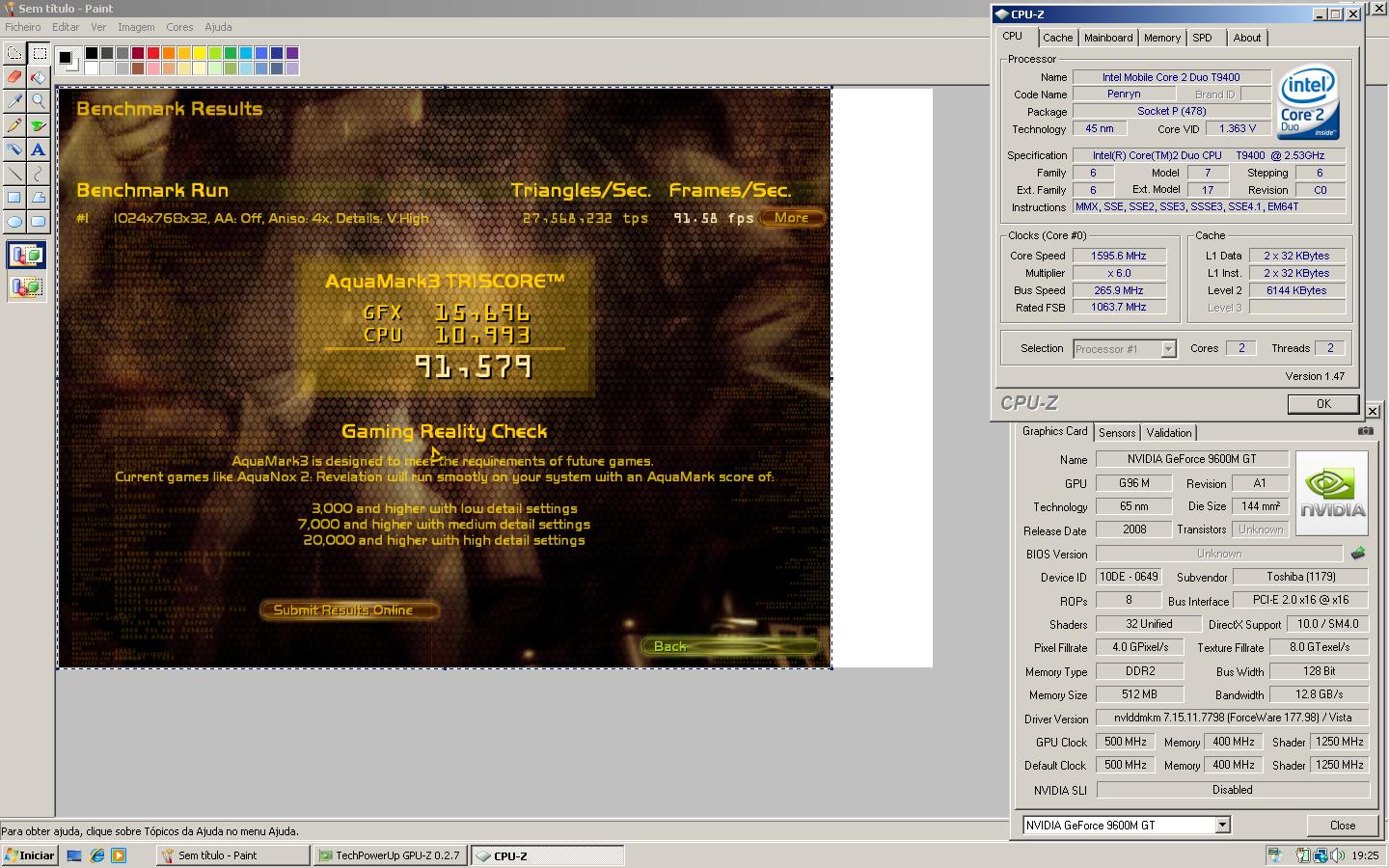
Task: Open the Sensors tab in GPU-Z
Action: 1117,433
